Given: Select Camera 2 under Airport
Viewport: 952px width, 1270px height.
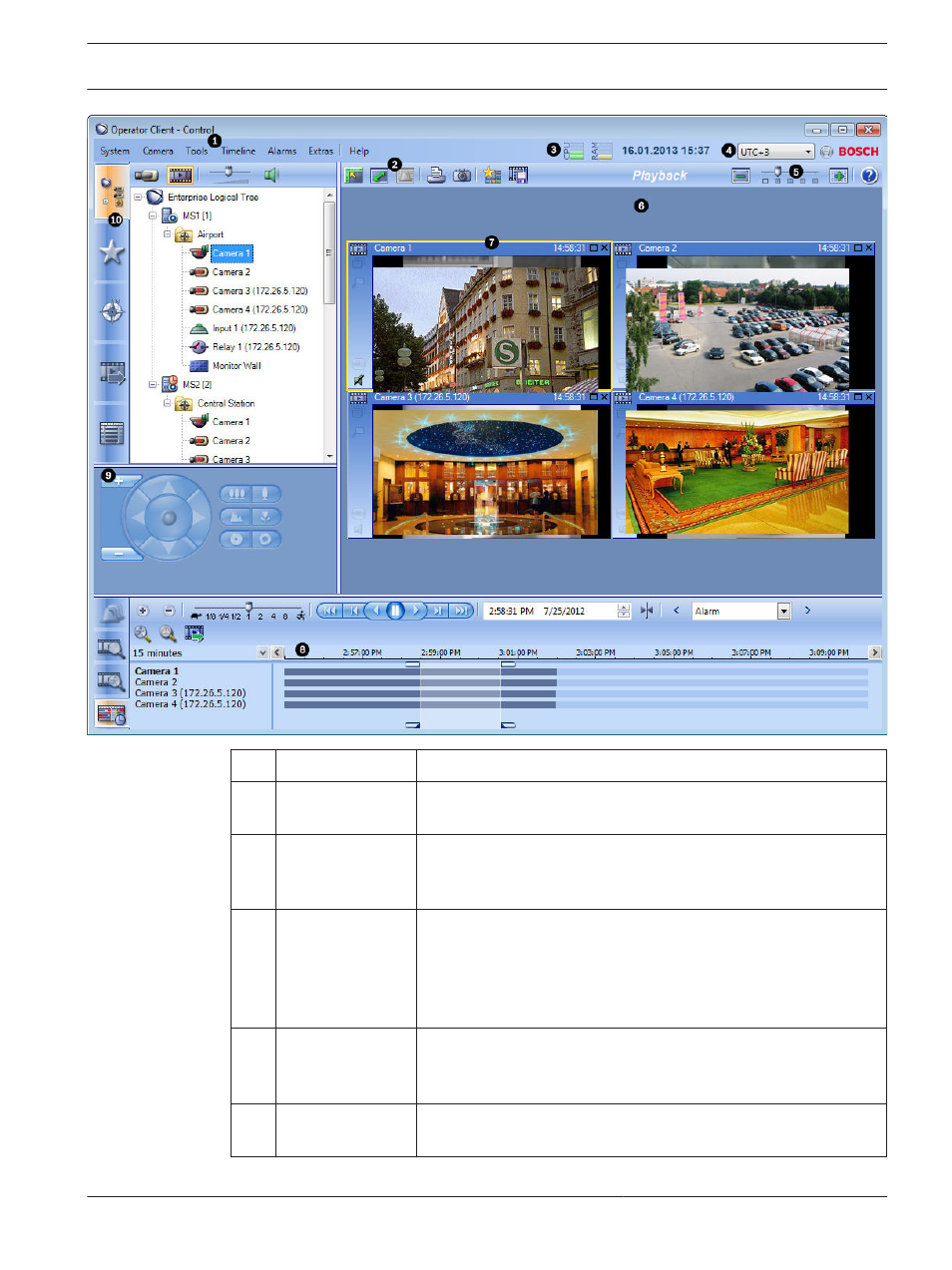Looking at the screenshot, I should pyautogui.click(x=231, y=272).
